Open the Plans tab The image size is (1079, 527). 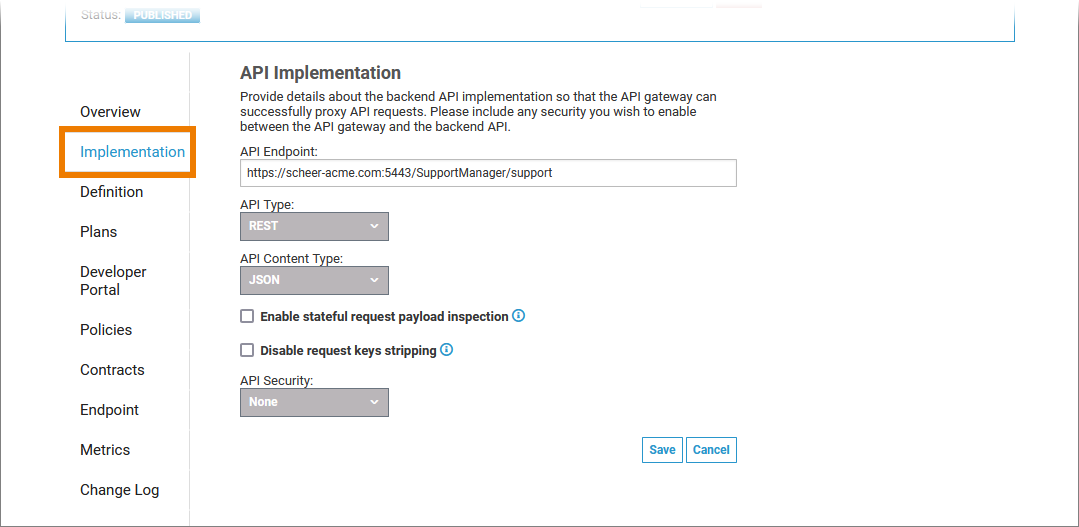pyautogui.click(x=98, y=232)
